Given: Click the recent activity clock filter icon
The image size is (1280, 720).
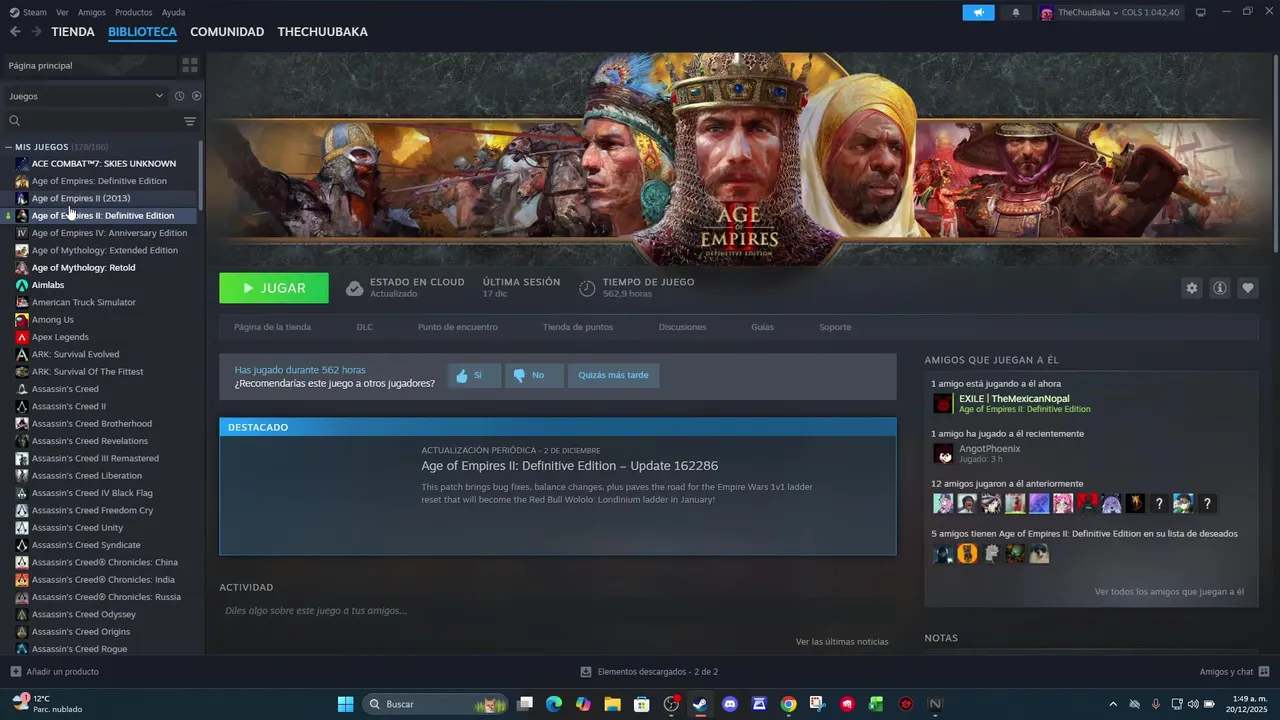Looking at the screenshot, I should point(179,96).
